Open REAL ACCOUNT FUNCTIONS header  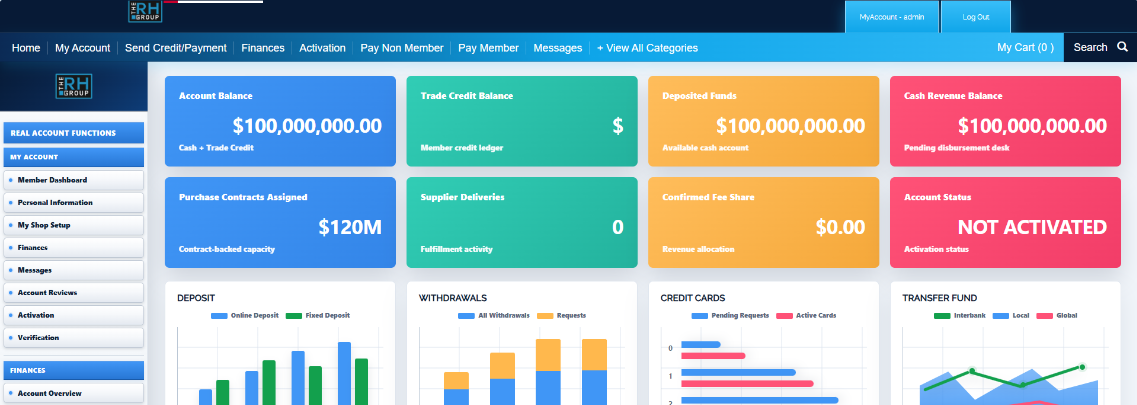(x=73, y=133)
